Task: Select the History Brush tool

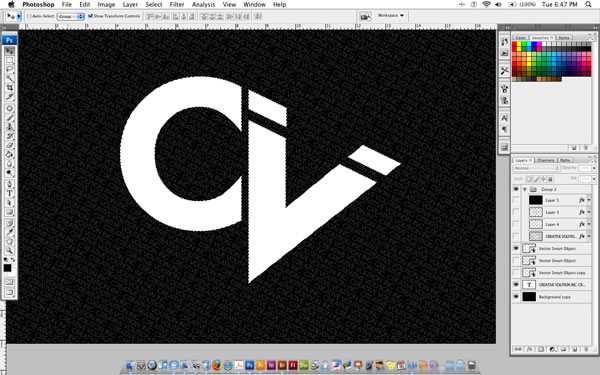Action: point(10,136)
